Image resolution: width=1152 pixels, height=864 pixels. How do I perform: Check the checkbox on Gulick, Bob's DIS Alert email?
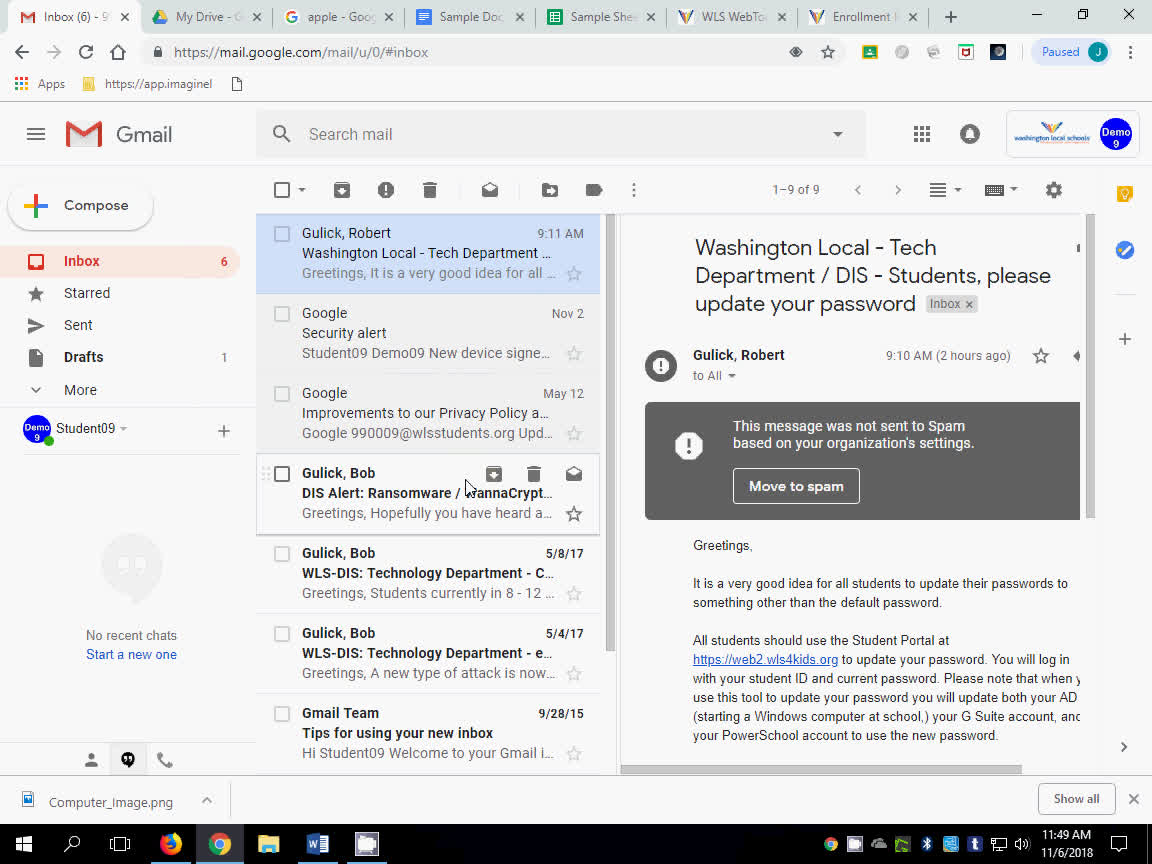click(281, 473)
